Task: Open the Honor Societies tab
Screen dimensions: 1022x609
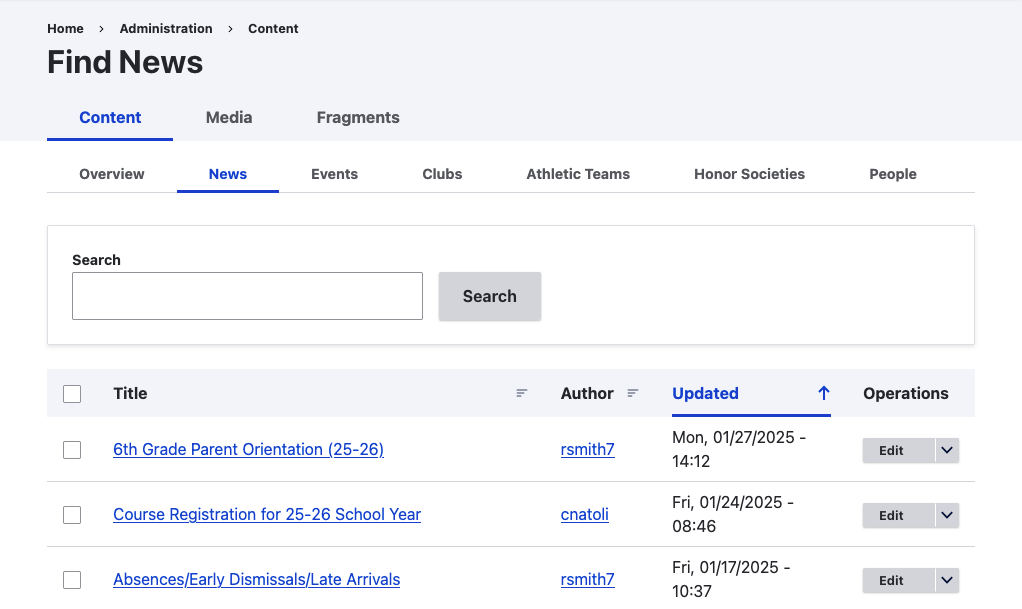Action: [x=750, y=174]
